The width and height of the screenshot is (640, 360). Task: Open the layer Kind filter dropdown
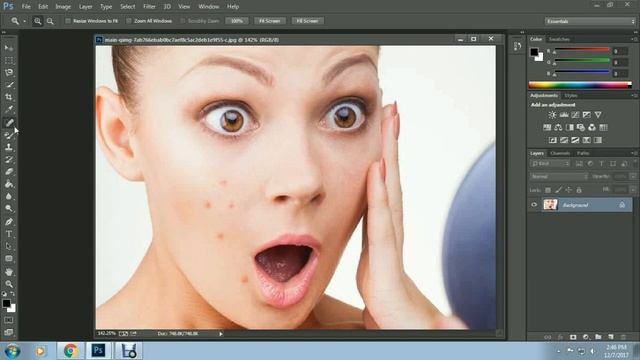coord(550,164)
